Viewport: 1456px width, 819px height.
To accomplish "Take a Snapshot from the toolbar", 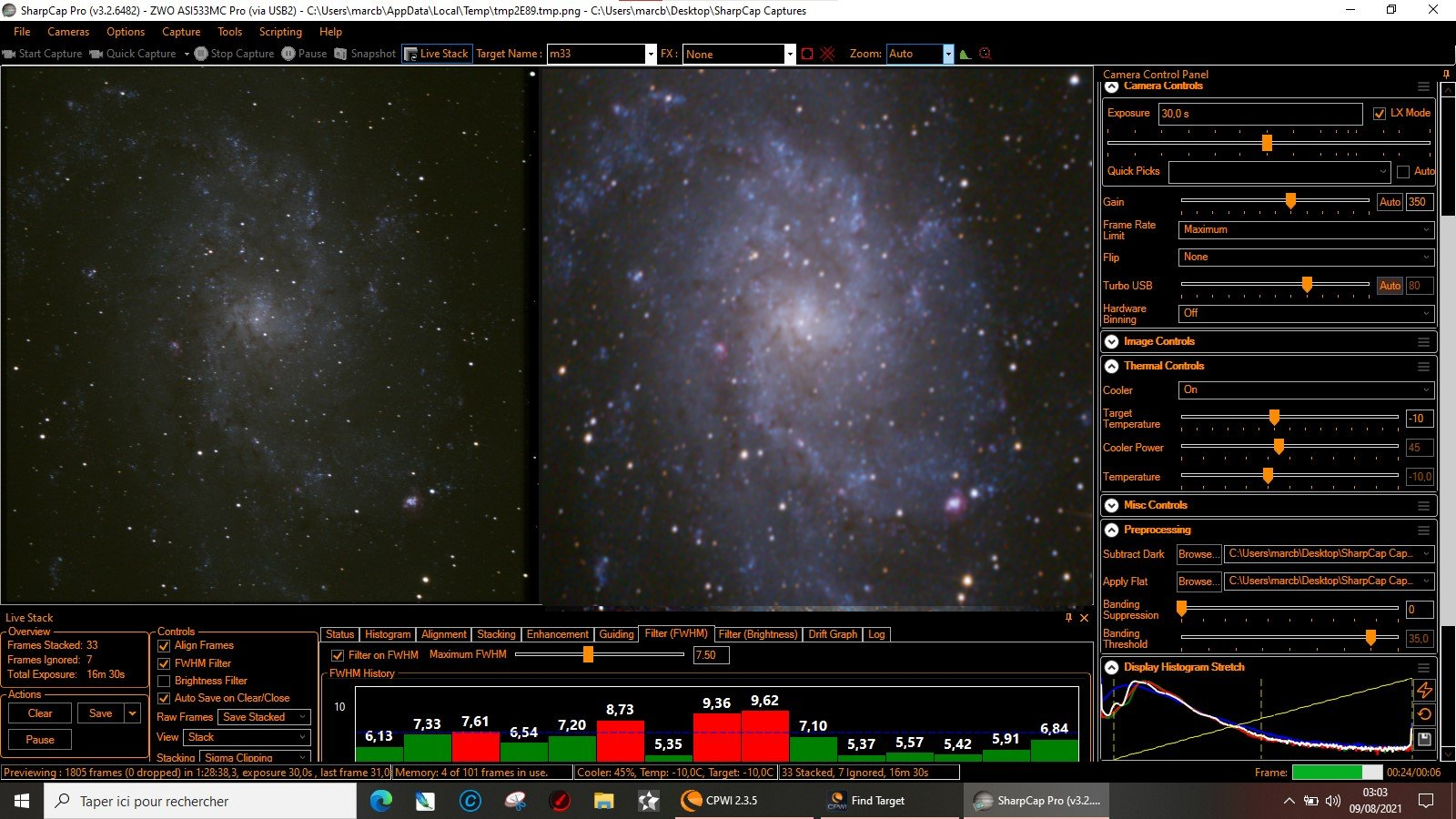I will [x=365, y=54].
